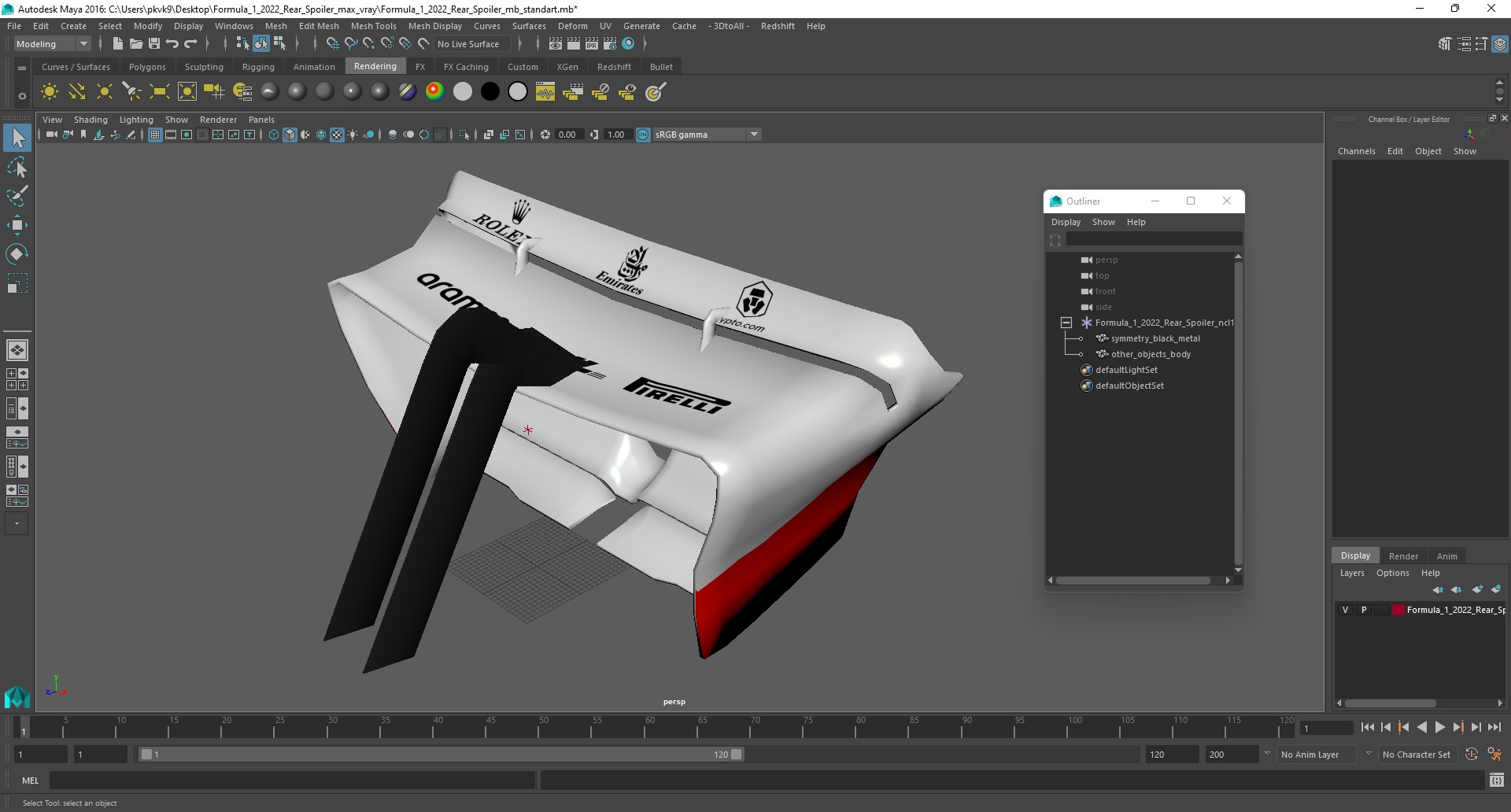This screenshot has height=812, width=1511.
Task: Open the No Character Set dropdown
Action: pos(1418,755)
